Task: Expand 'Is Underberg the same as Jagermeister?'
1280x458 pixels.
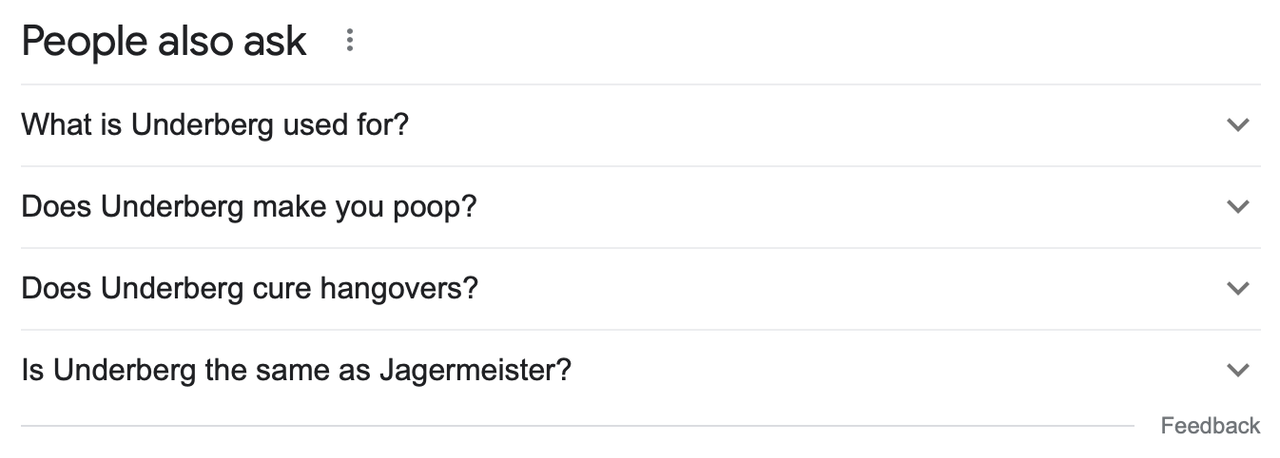Action: 640,371
